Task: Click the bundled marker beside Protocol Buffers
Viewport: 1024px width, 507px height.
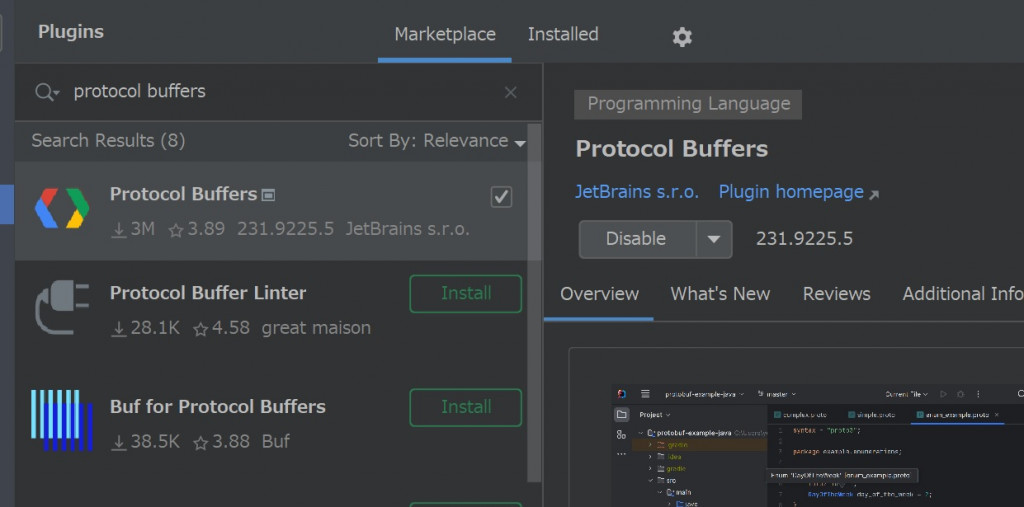Action: pos(268,194)
